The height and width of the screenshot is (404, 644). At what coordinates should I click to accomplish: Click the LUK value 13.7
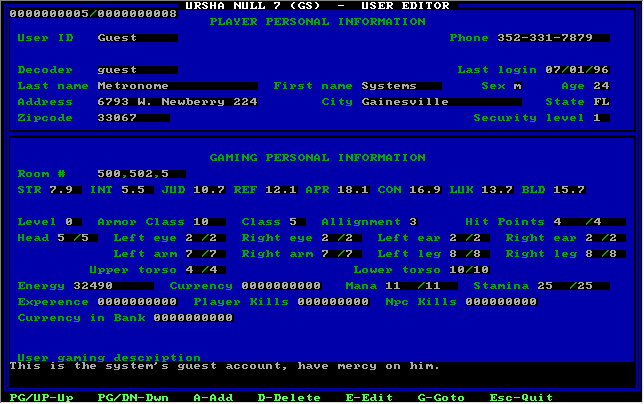point(497,190)
